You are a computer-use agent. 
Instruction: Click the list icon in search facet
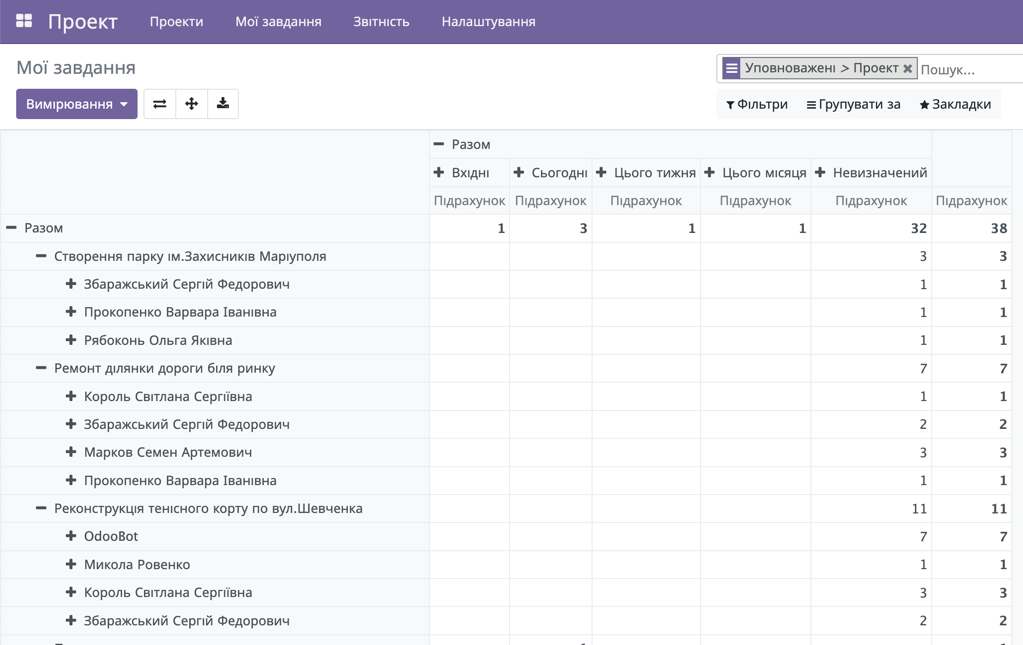[732, 68]
